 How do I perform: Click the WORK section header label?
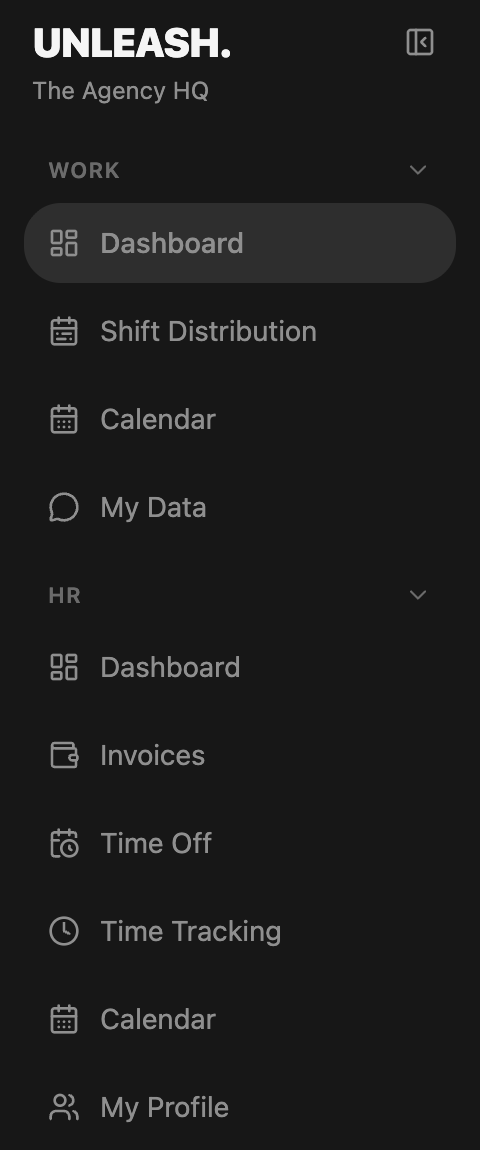(x=84, y=170)
